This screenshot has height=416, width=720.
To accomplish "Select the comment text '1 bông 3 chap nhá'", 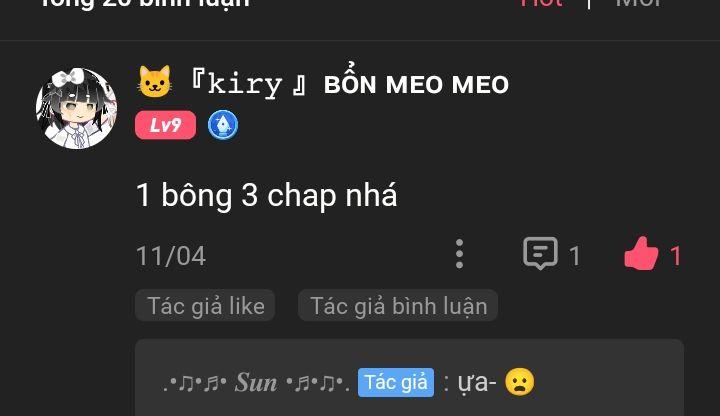I will tap(266, 195).
